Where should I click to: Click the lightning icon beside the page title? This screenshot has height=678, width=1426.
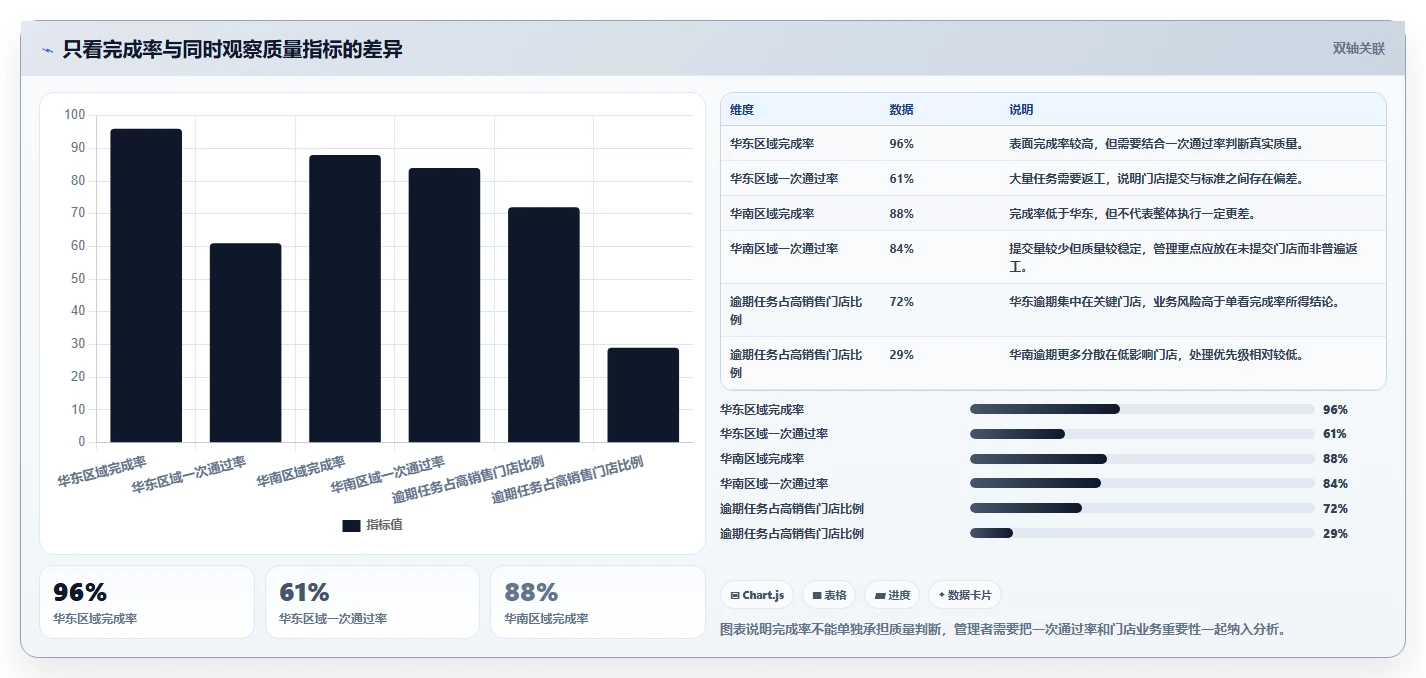pyautogui.click(x=47, y=50)
